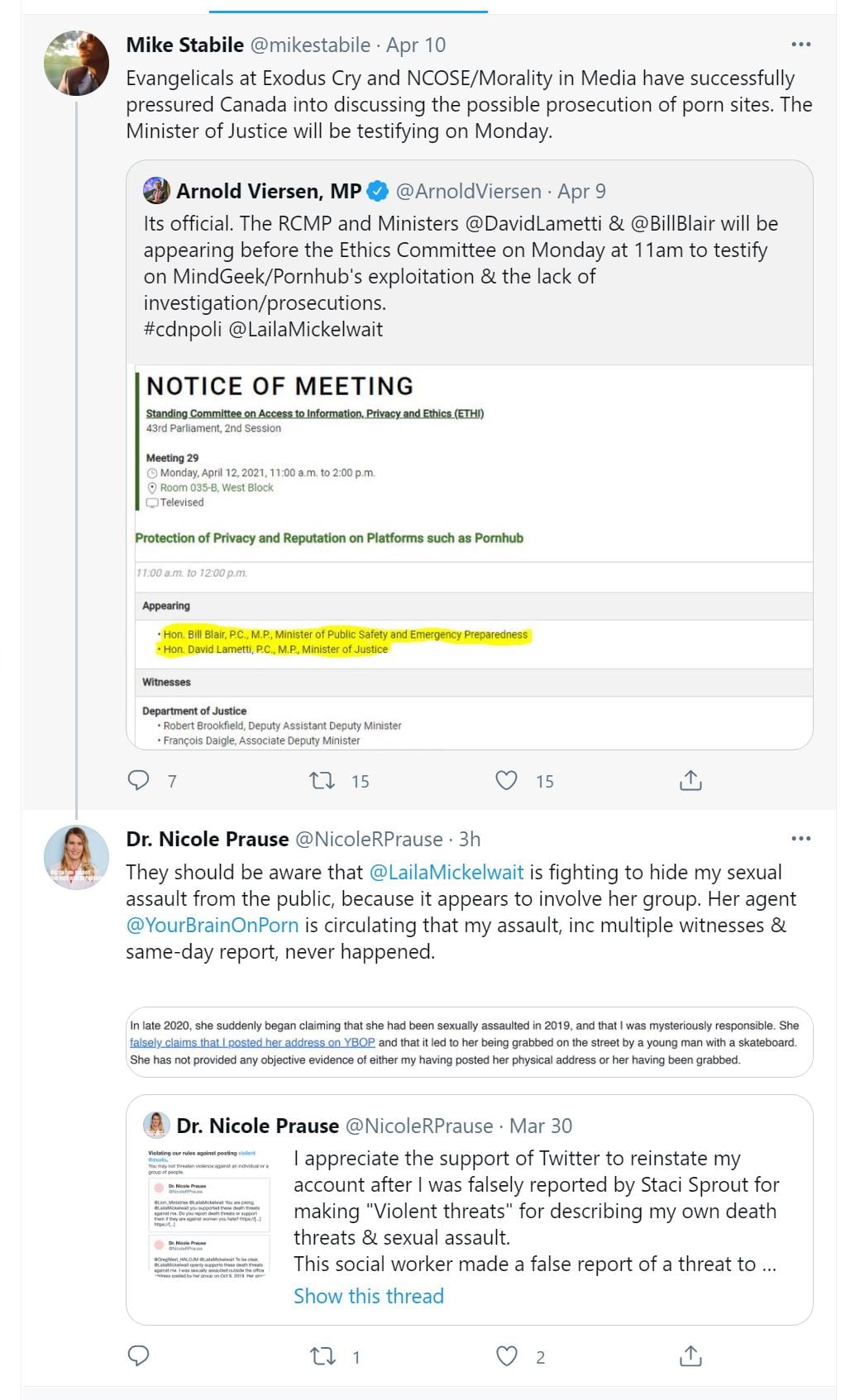Like Mike Stabile's tweet
The width and height of the screenshot is (855, 1400).
[x=506, y=780]
